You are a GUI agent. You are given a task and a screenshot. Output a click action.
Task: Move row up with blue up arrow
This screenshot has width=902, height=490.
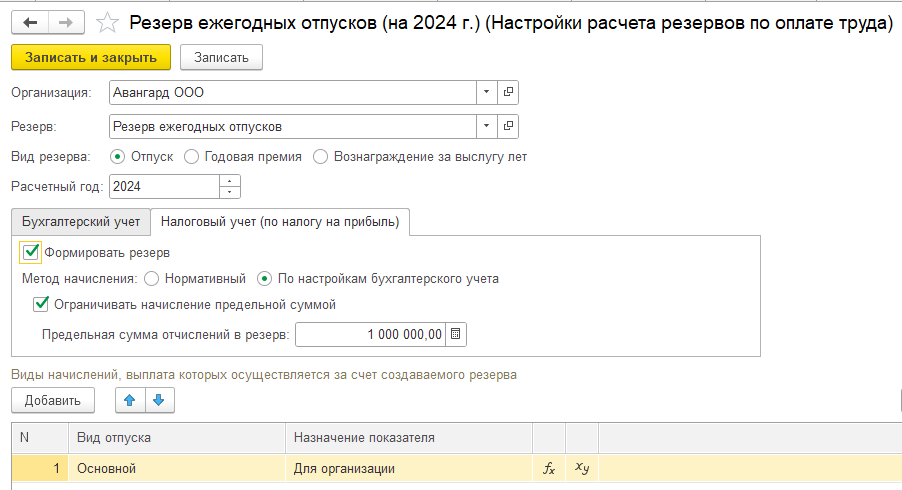pyautogui.click(x=130, y=400)
